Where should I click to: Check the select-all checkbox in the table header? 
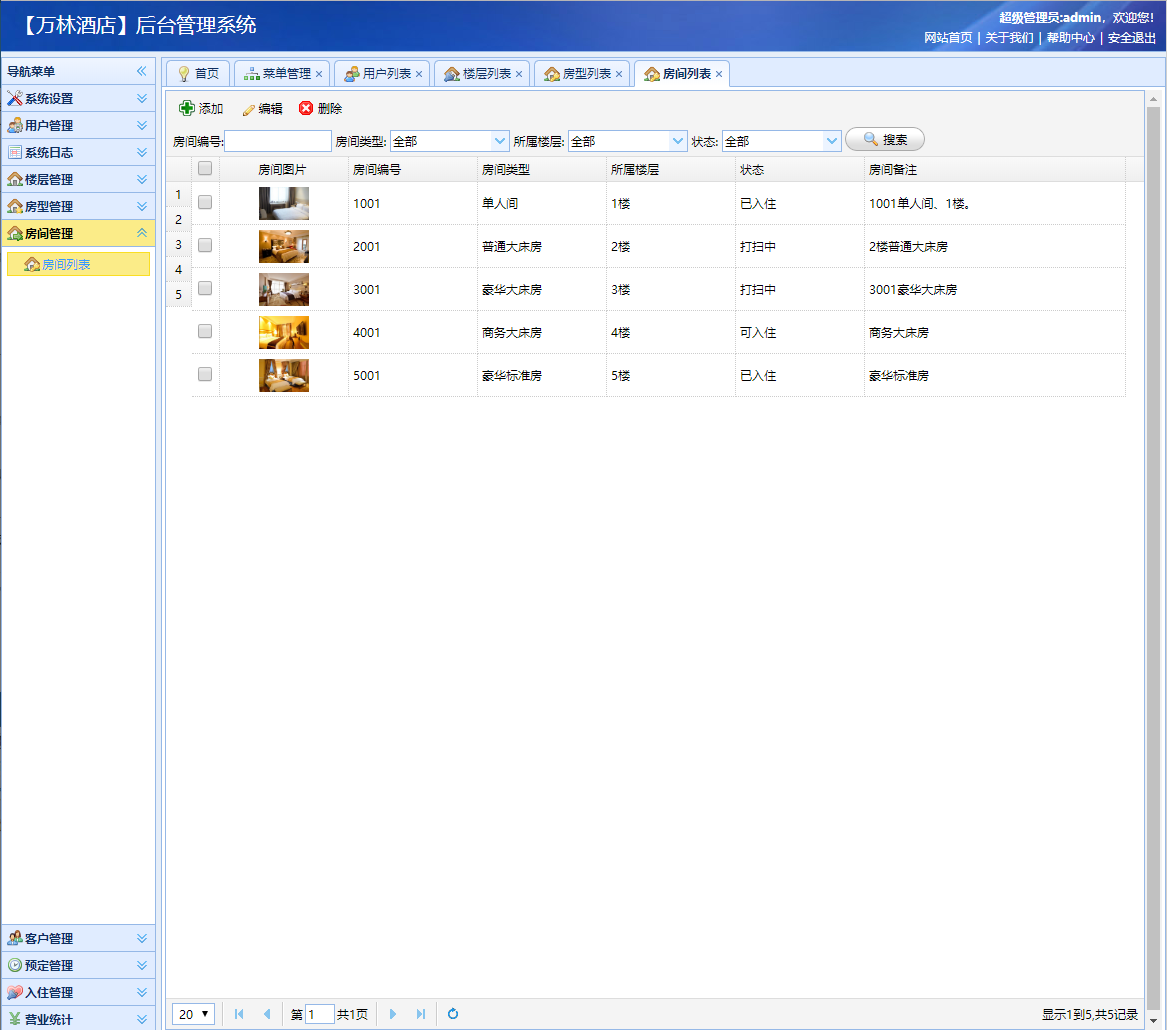click(204, 168)
